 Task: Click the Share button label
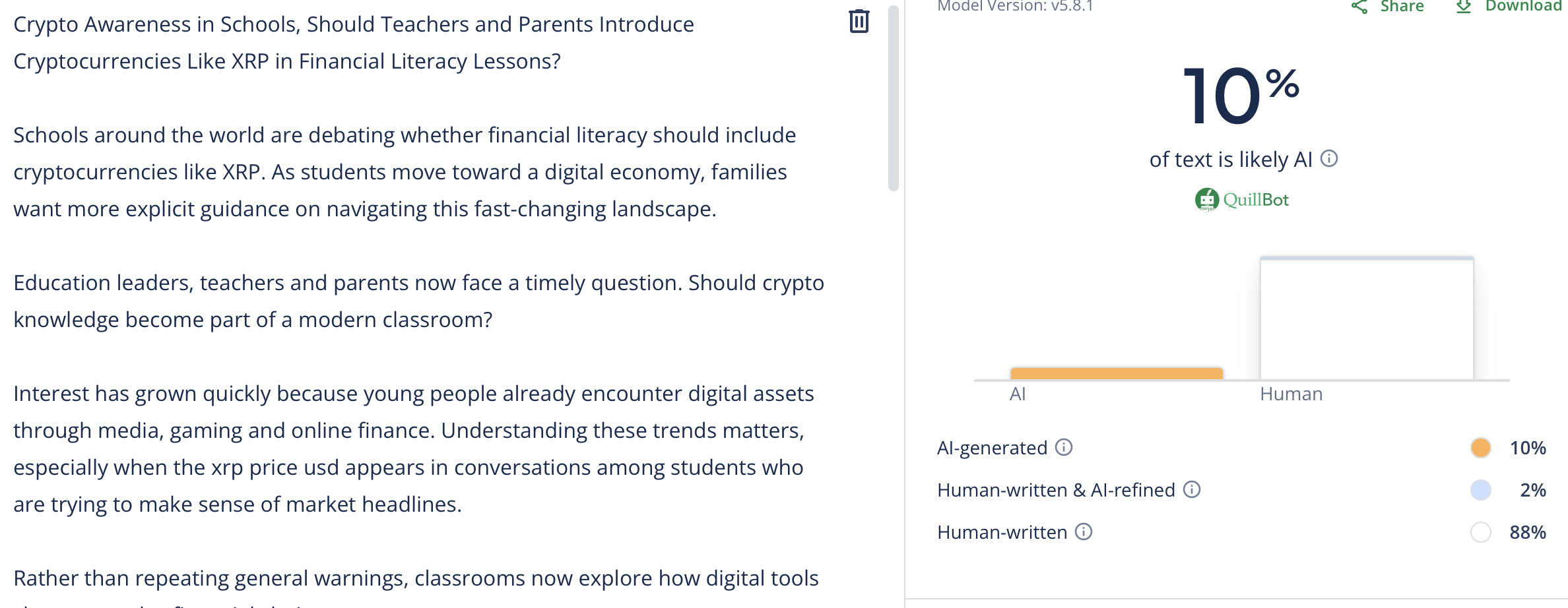1402,7
